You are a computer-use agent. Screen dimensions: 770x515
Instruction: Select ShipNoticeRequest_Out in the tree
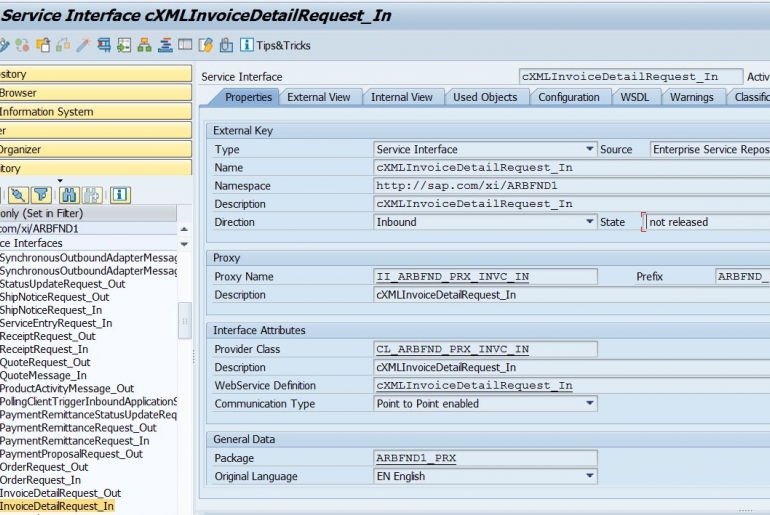pos(55,297)
